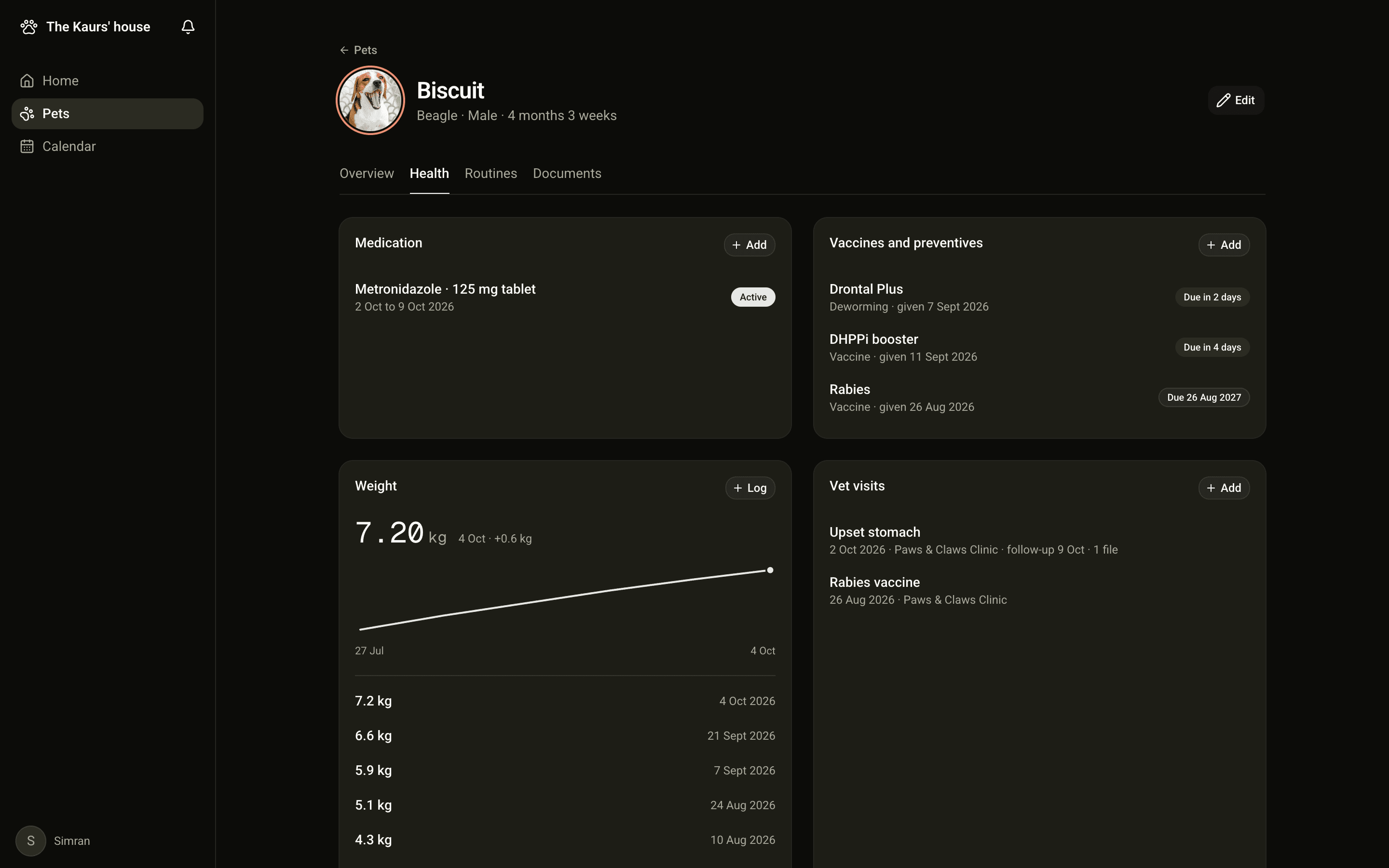Add a vaccine or preventive
The width and height of the screenshot is (1389, 868).
click(1224, 245)
